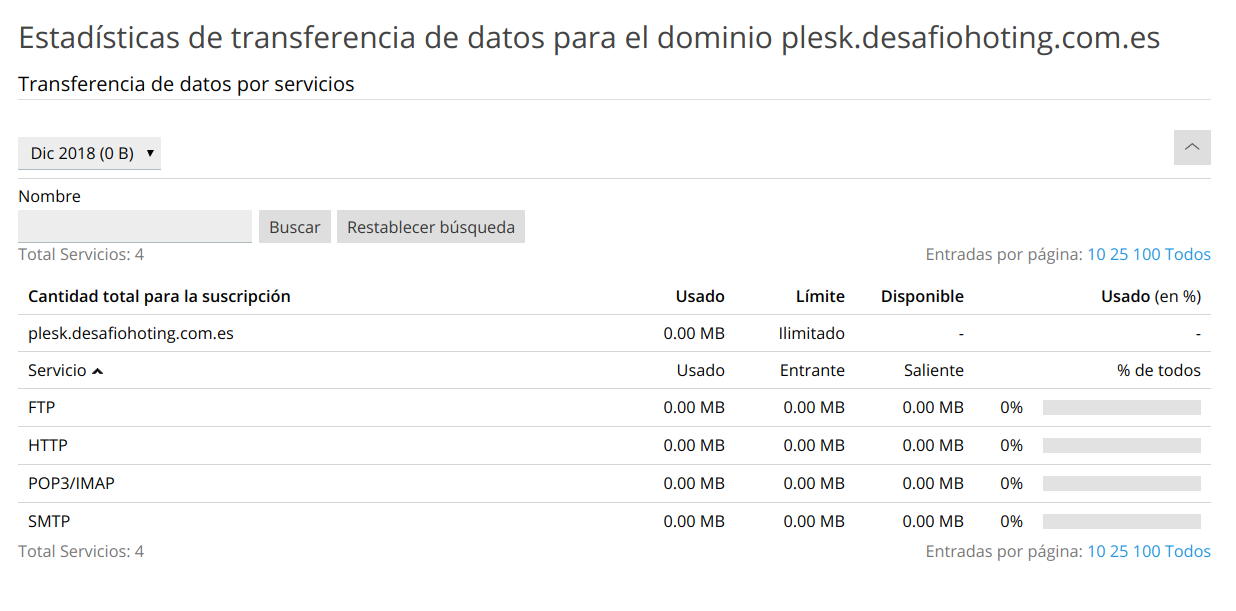Click the Límite column header

pyautogui.click(x=821, y=296)
